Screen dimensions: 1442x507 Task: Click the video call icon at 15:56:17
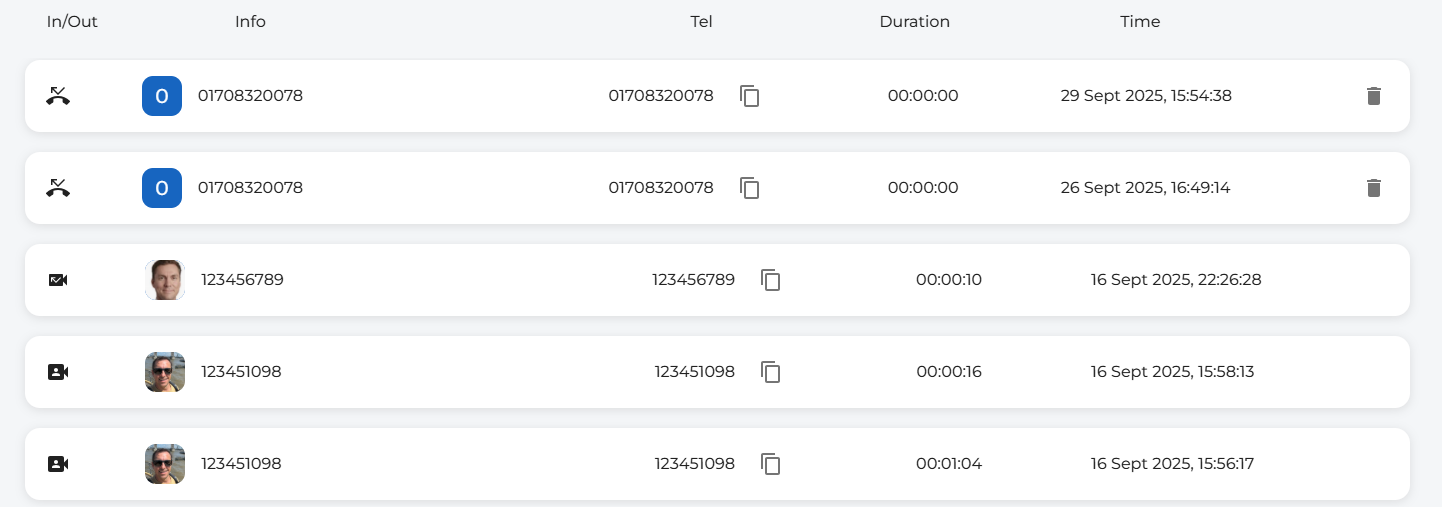tap(58, 464)
